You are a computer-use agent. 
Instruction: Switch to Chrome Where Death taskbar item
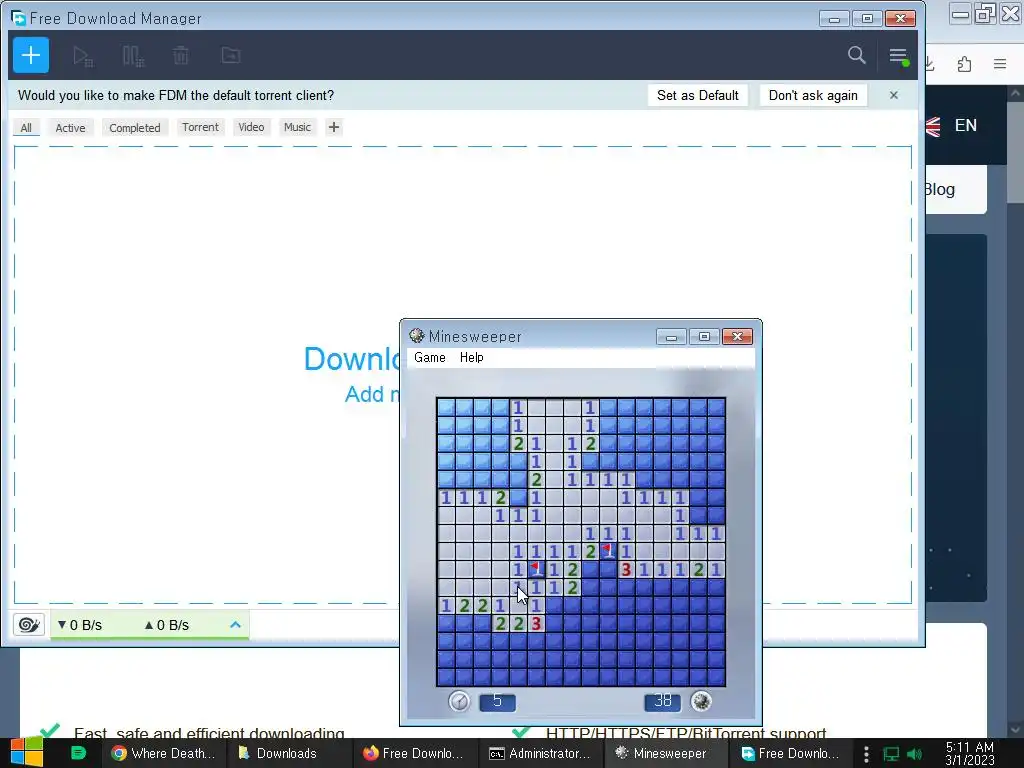tap(163, 754)
